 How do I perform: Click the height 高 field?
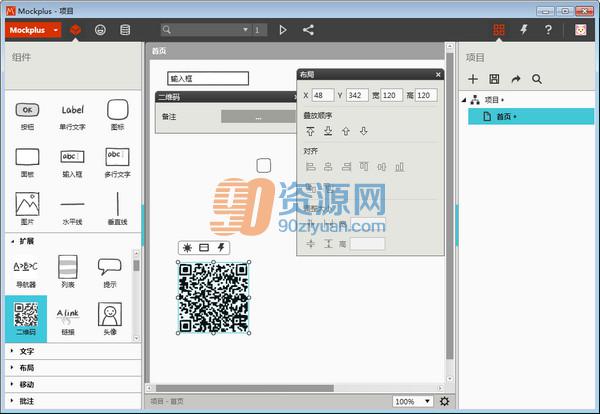pyautogui.click(x=426, y=95)
